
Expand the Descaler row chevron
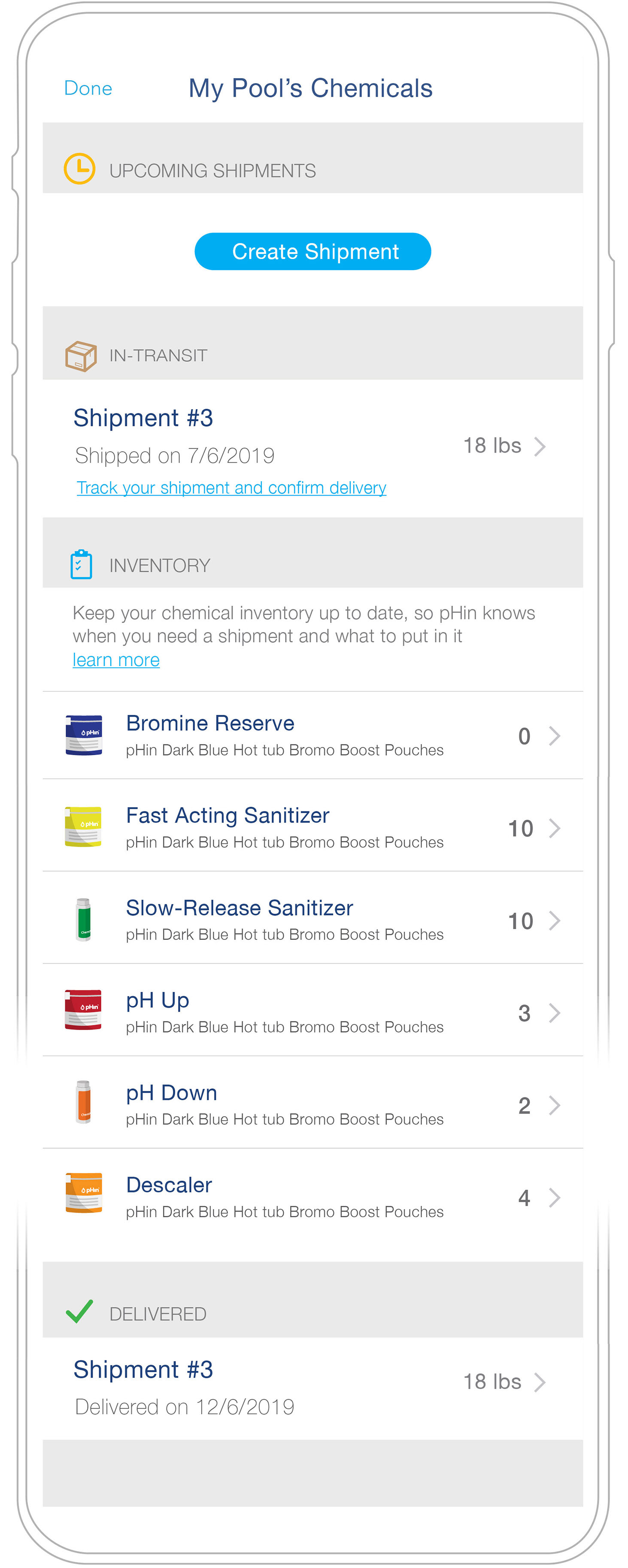coord(554,1197)
